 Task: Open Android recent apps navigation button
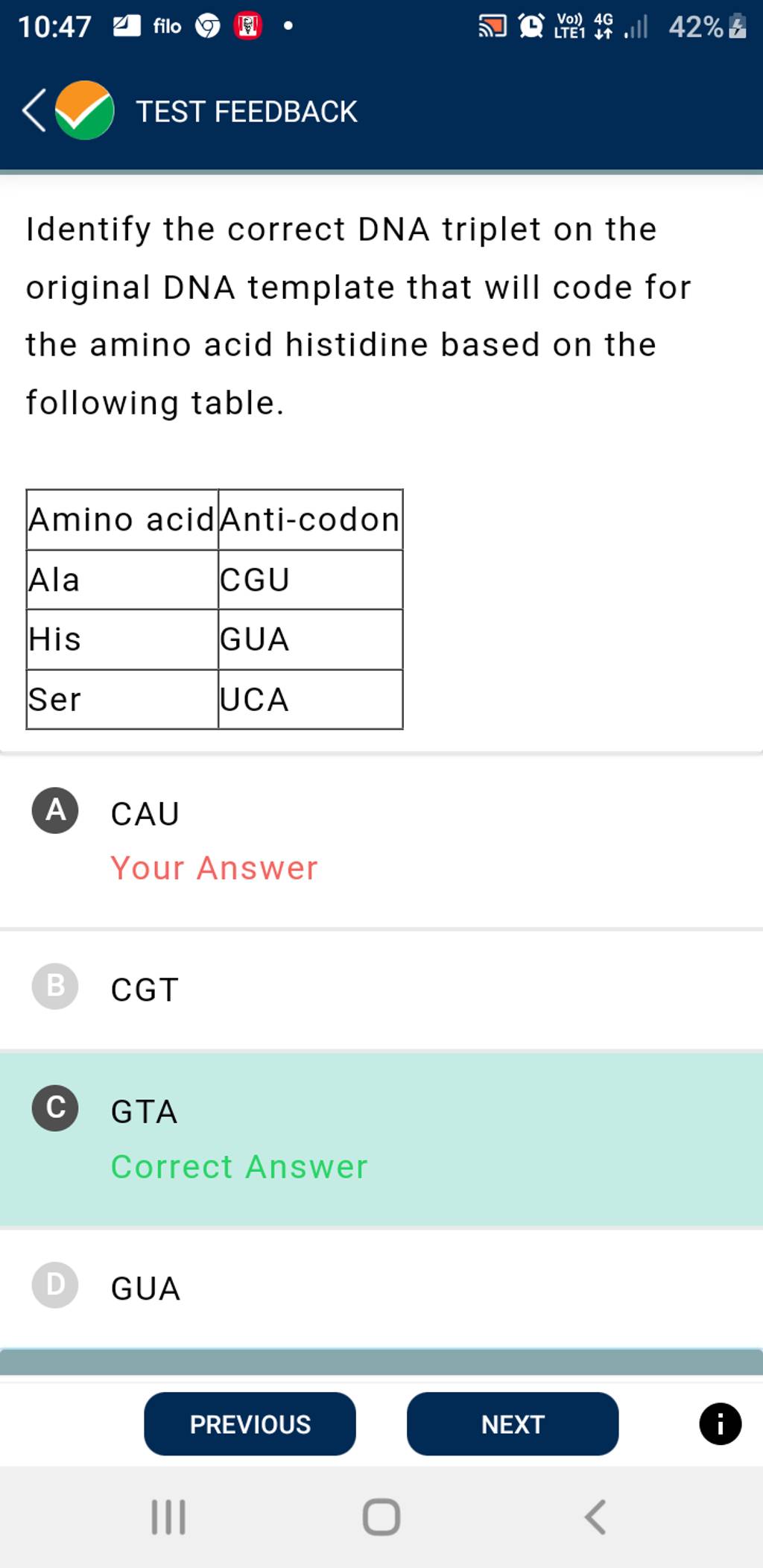pos(168,1517)
